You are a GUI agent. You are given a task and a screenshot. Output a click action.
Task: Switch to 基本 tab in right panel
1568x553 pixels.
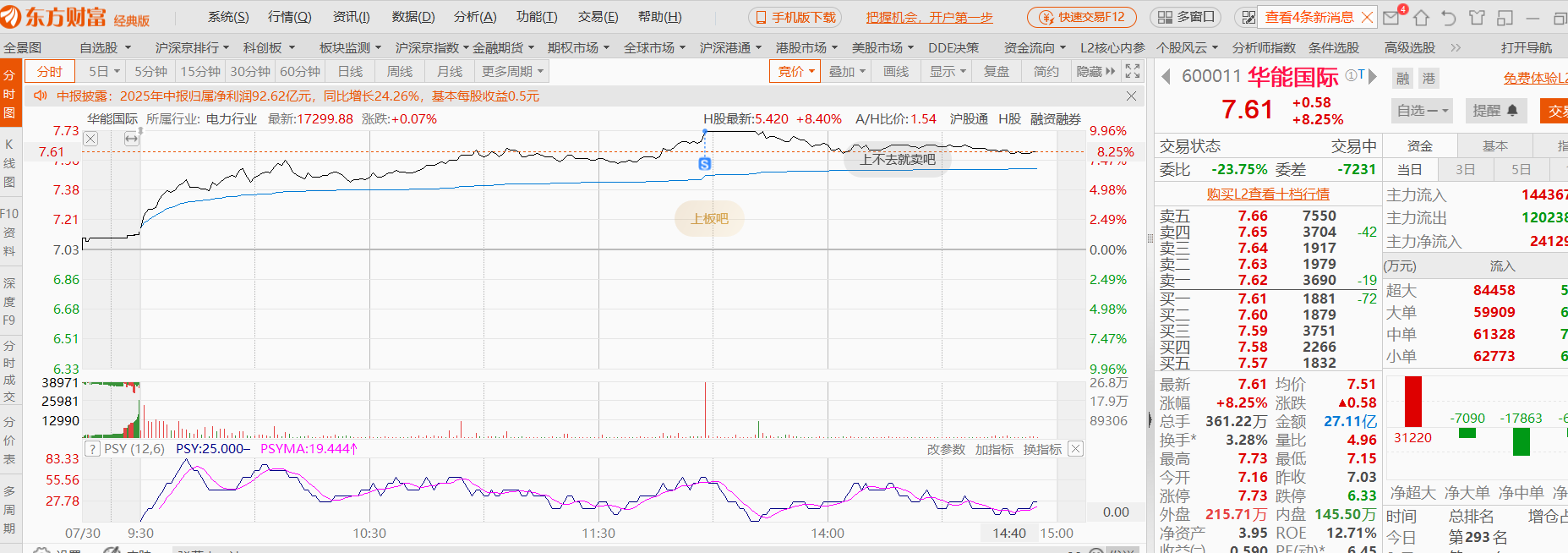pyautogui.click(x=1495, y=146)
